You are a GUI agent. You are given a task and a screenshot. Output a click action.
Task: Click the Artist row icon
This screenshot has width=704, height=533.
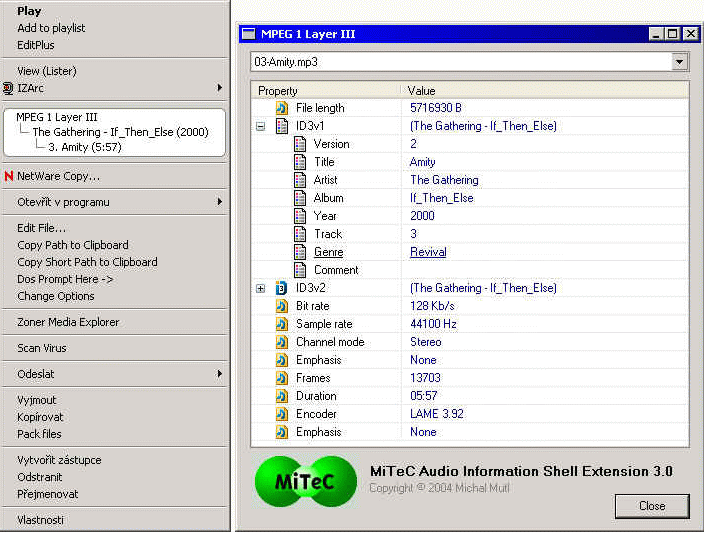pos(300,180)
